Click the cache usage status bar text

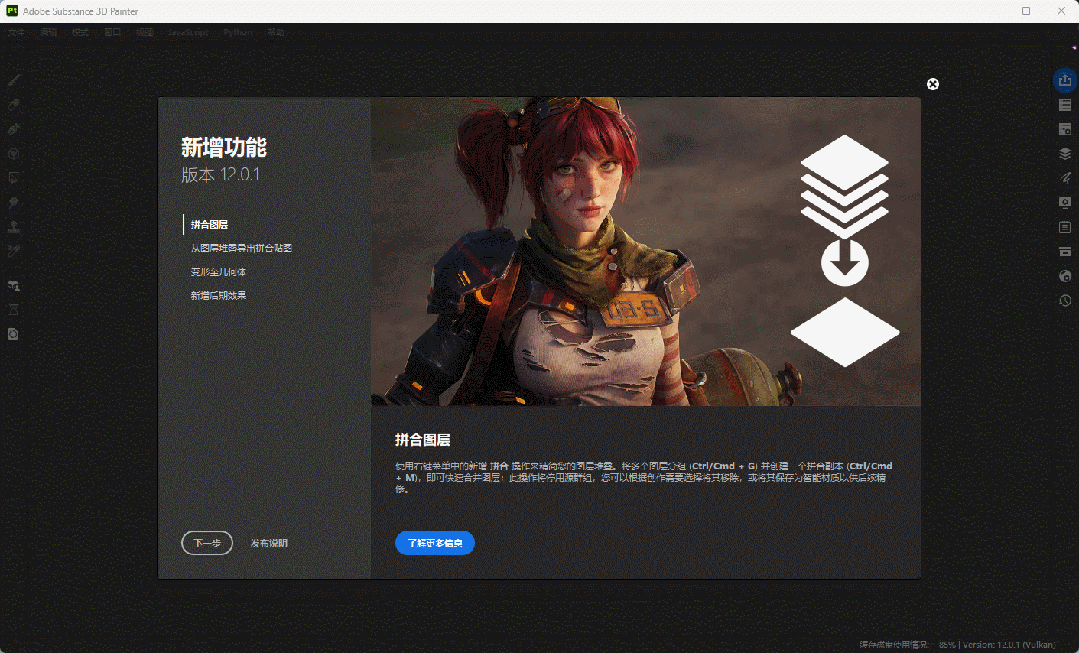coord(908,645)
